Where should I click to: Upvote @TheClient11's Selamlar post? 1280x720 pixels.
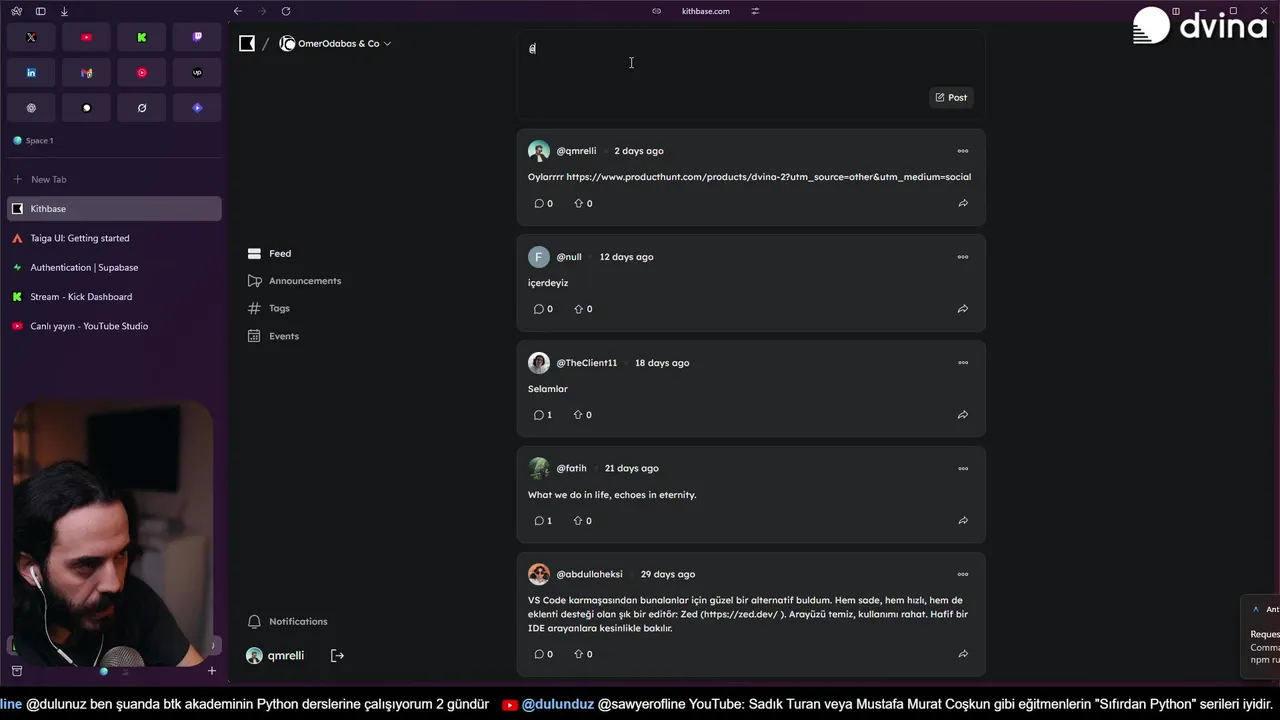pyautogui.click(x=583, y=415)
